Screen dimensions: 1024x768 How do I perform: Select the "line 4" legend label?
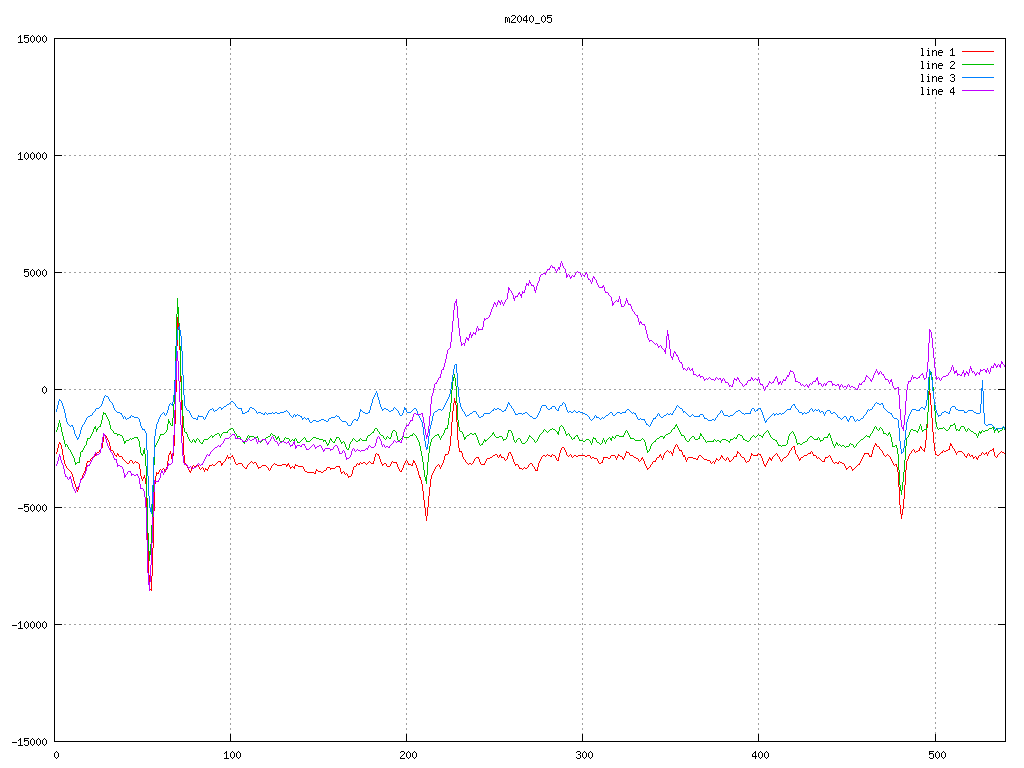(x=937, y=91)
